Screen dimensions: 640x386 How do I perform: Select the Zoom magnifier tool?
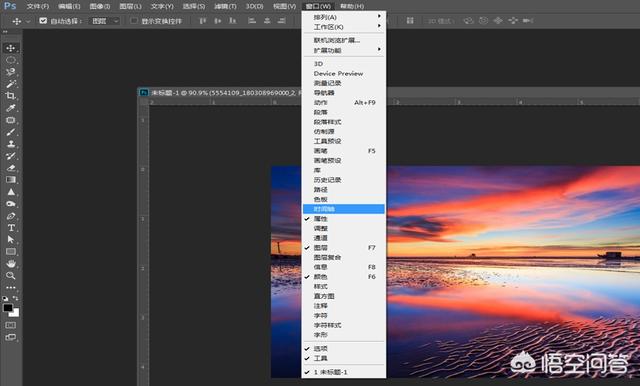(11, 276)
